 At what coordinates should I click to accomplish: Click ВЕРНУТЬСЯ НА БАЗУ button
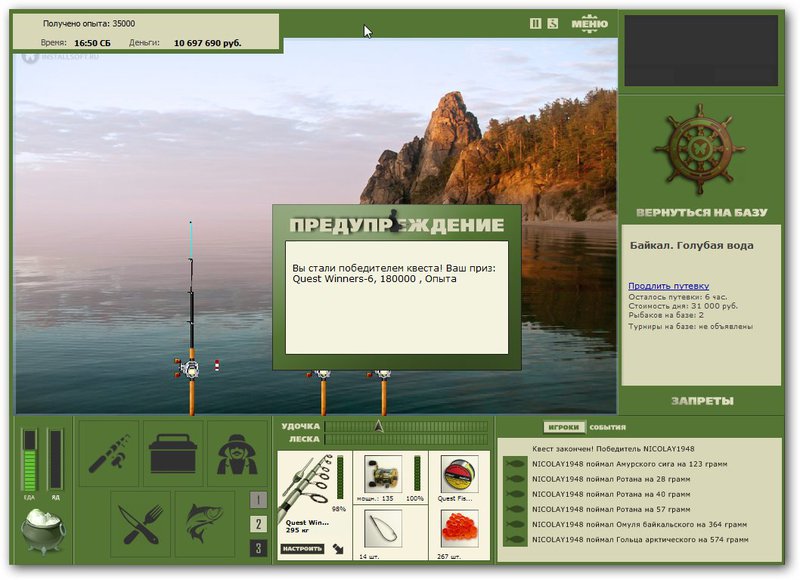pos(702,213)
